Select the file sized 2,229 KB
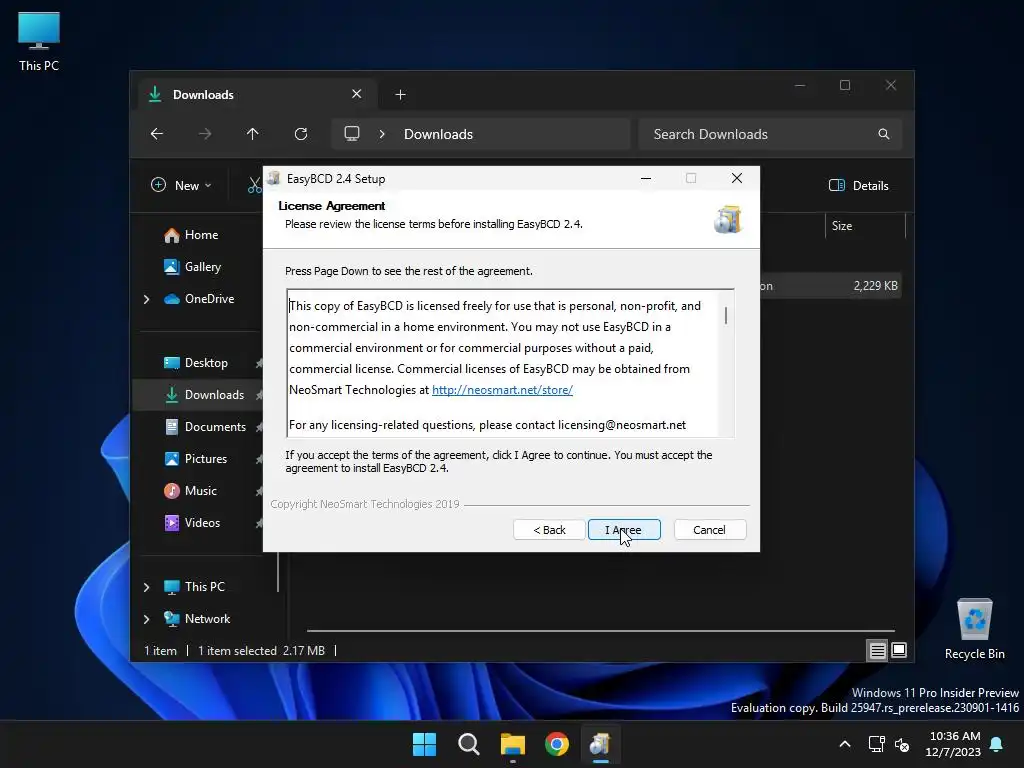Screen dimensions: 1024x768 click(x=831, y=286)
